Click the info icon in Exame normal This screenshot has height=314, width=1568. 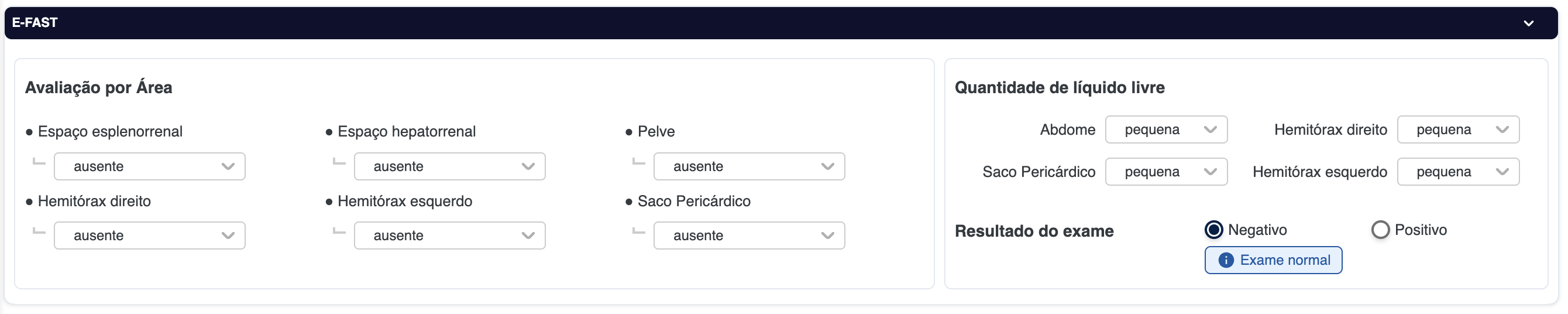[x=1225, y=260]
